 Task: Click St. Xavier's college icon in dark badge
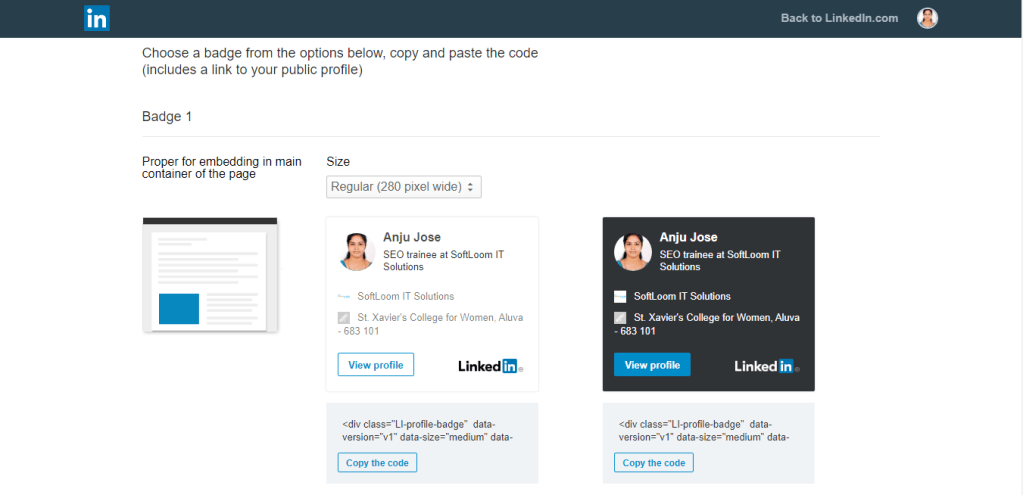tap(620, 318)
